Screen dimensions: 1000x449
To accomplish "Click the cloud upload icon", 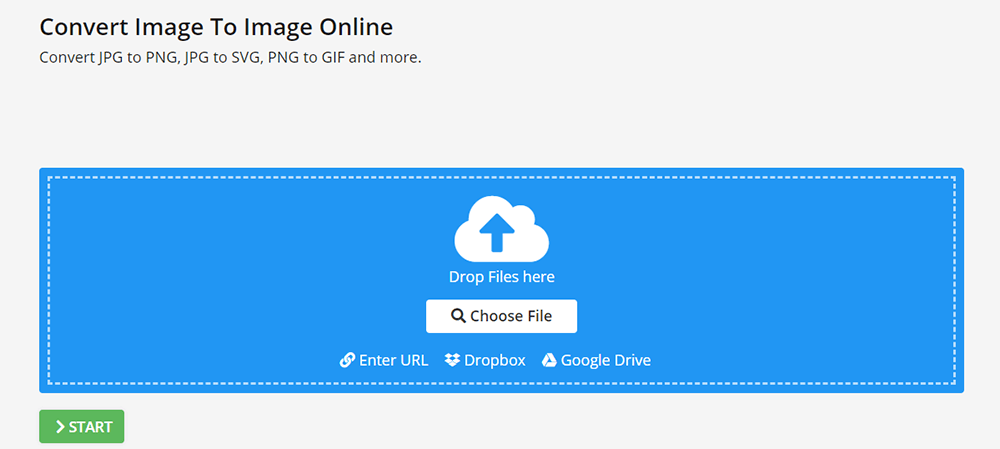I will tap(501, 229).
